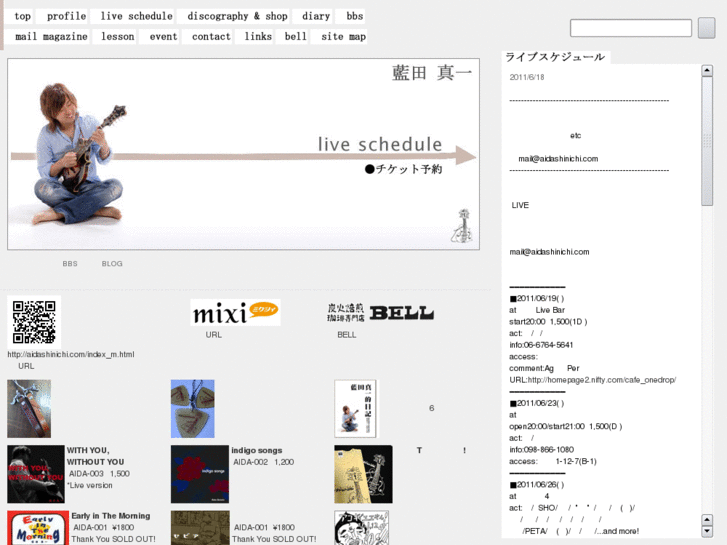The width and height of the screenshot is (727, 545).
Task: Click the BBS link below banner
Action: [70, 263]
